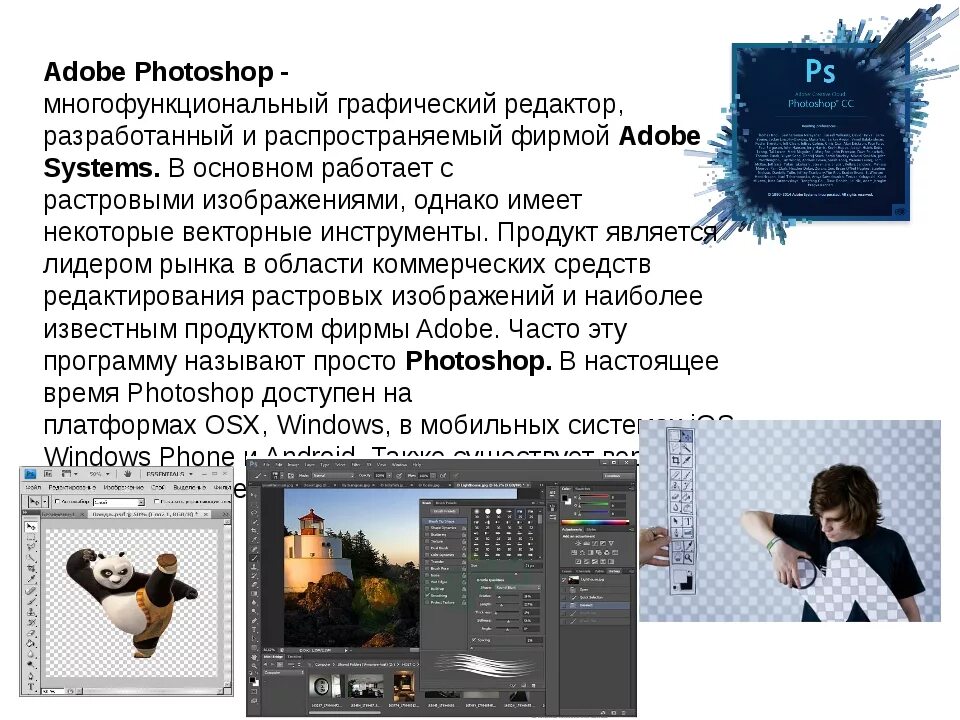The image size is (960, 720).
Task: Select Brush tool in lighthouse window toolbox
Action: [254, 558]
